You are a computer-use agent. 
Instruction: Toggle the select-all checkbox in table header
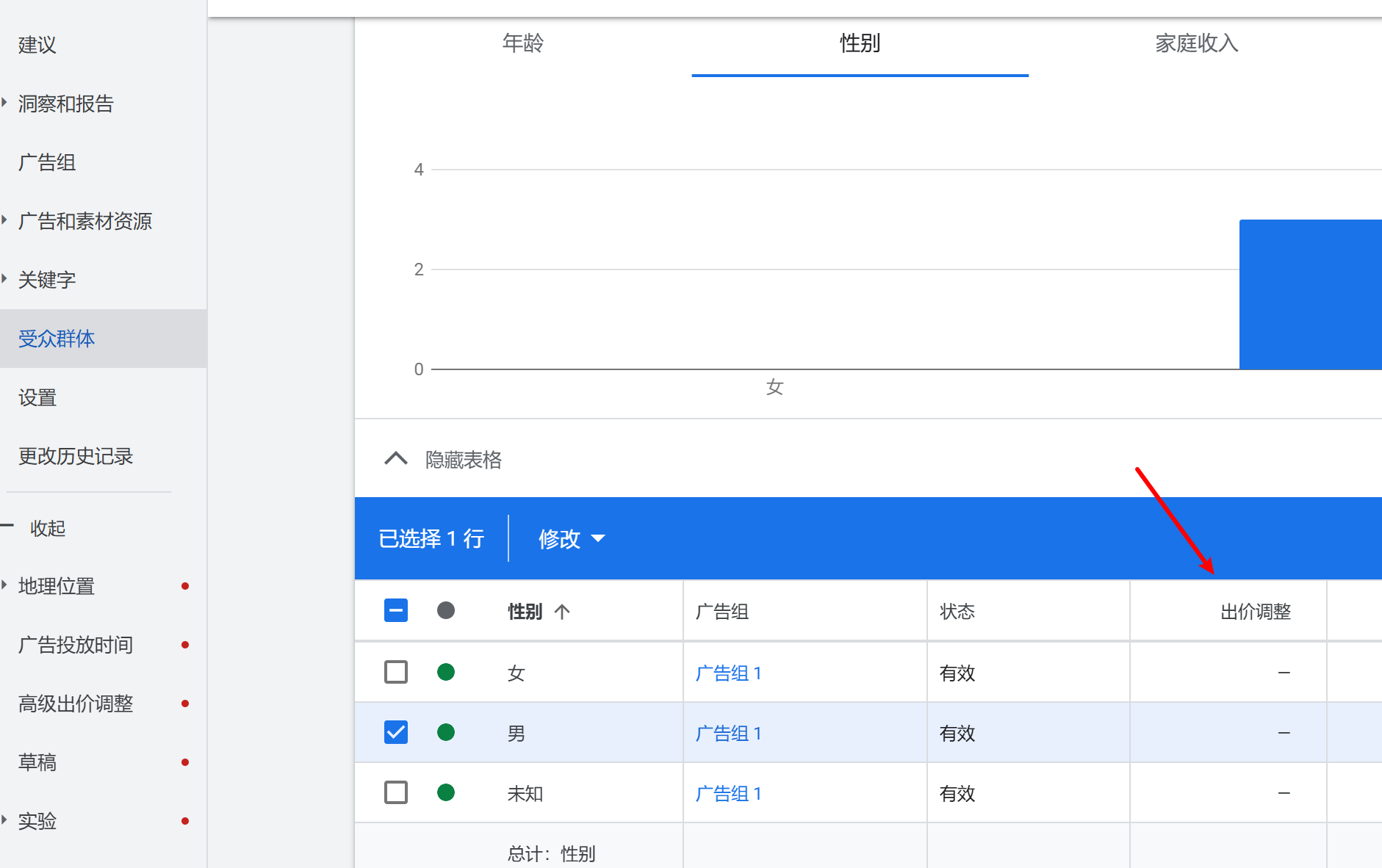(x=396, y=611)
